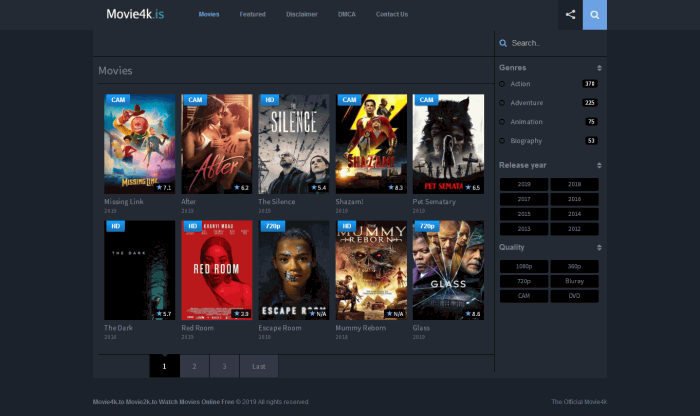Filter by DVD quality
The width and height of the screenshot is (700, 416).
point(575,296)
